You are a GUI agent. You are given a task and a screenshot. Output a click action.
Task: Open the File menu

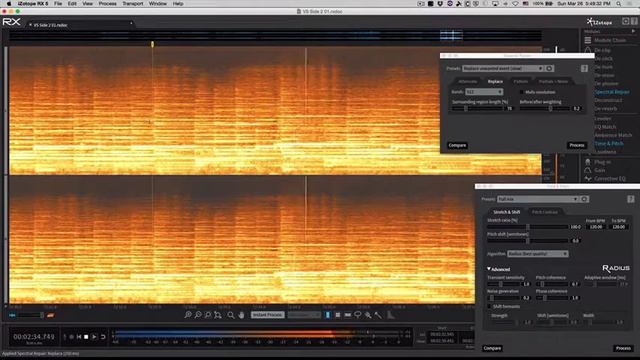[x=58, y=4]
